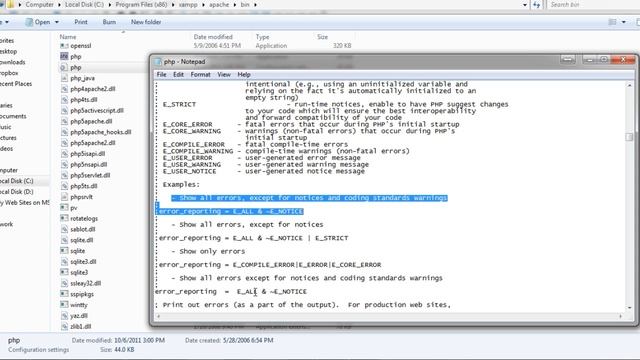This screenshot has width=640, height=360.
Task: Select php5apache_hooks.dll file icon
Action: (x=64, y=132)
